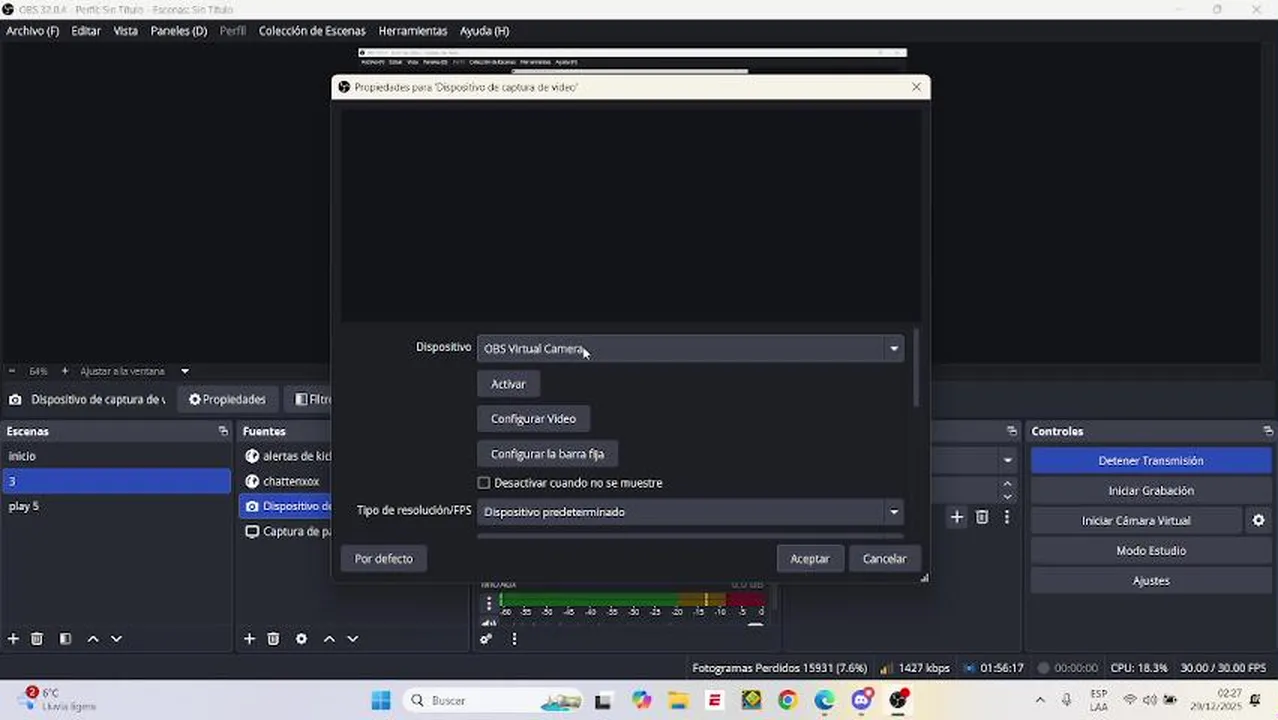The image size is (1278, 720).
Task: Open 'Tipo de resolución/FPS' dropdown
Action: (690, 512)
